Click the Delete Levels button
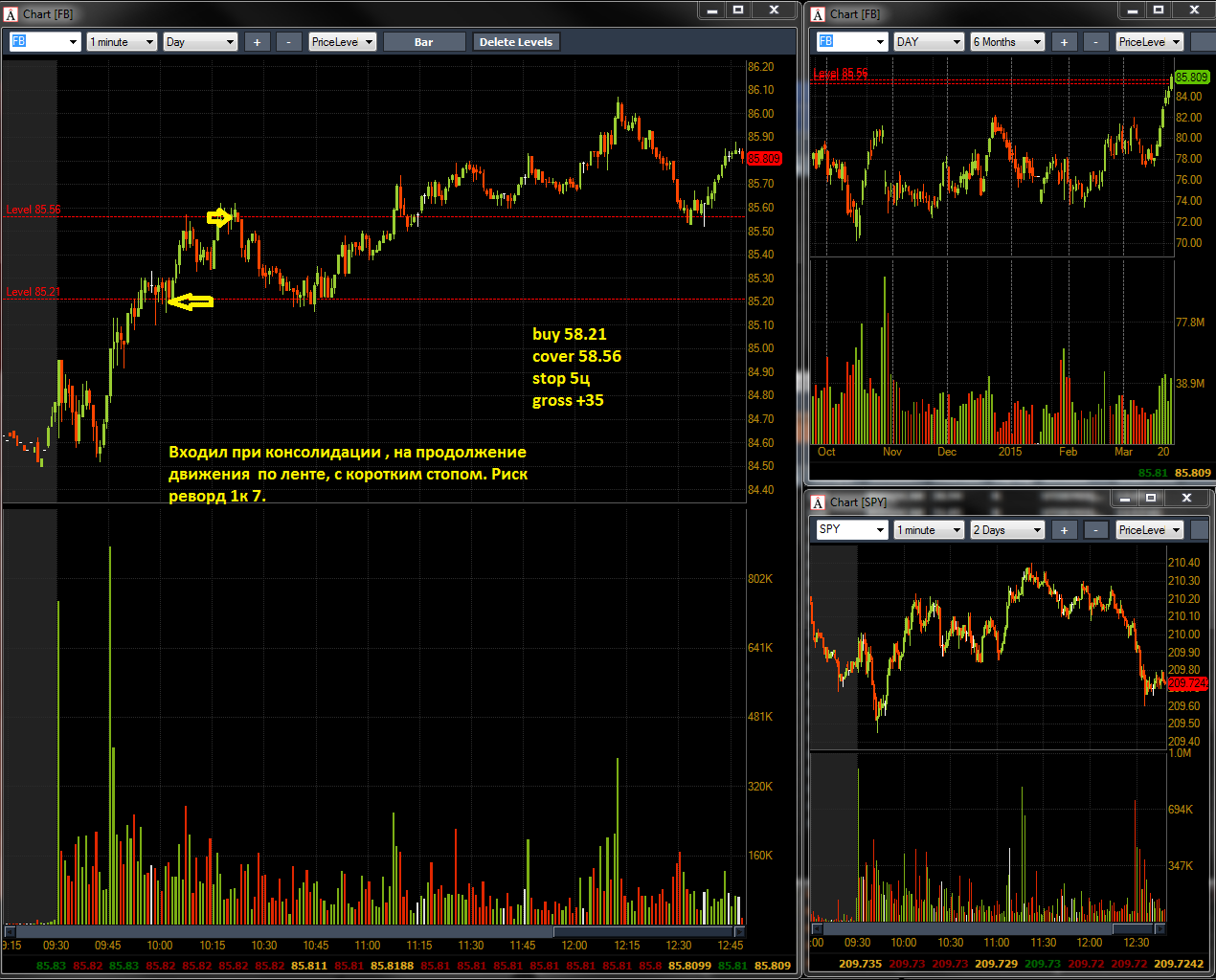Viewport: 1216px width, 980px height. [515, 42]
